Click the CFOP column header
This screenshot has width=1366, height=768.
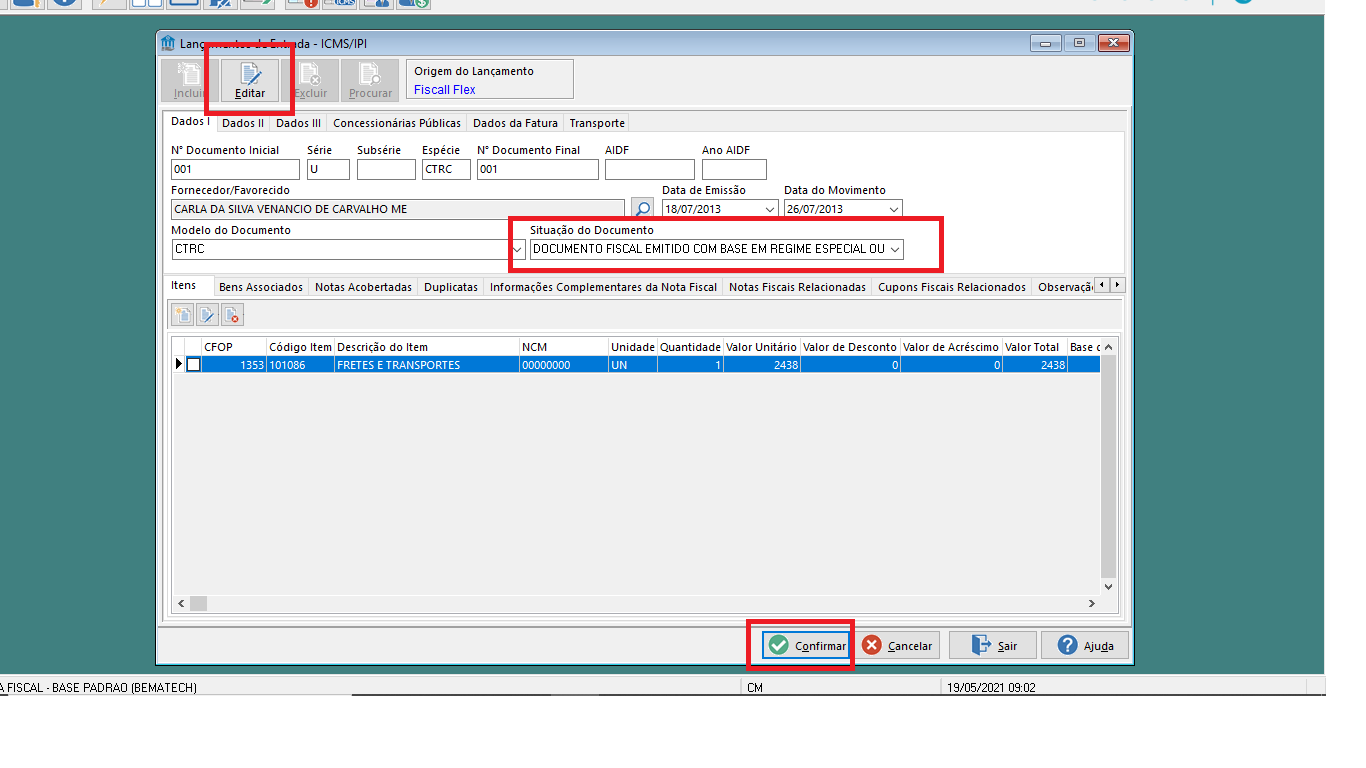coord(234,347)
